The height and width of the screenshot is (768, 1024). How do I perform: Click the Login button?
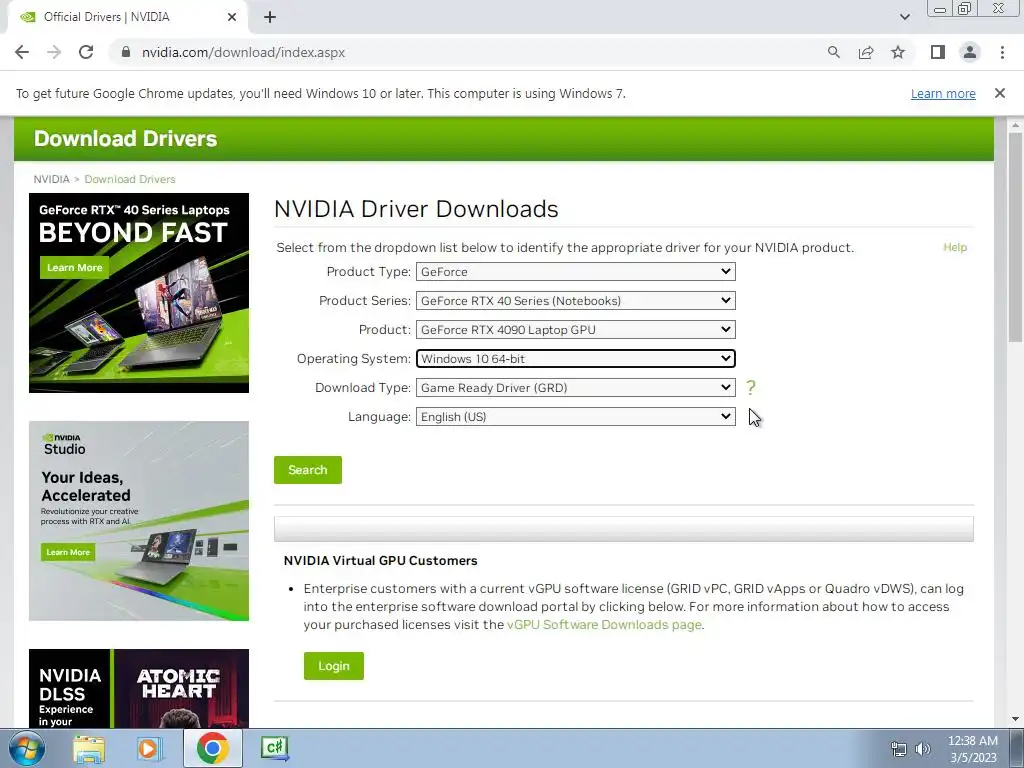(x=334, y=666)
